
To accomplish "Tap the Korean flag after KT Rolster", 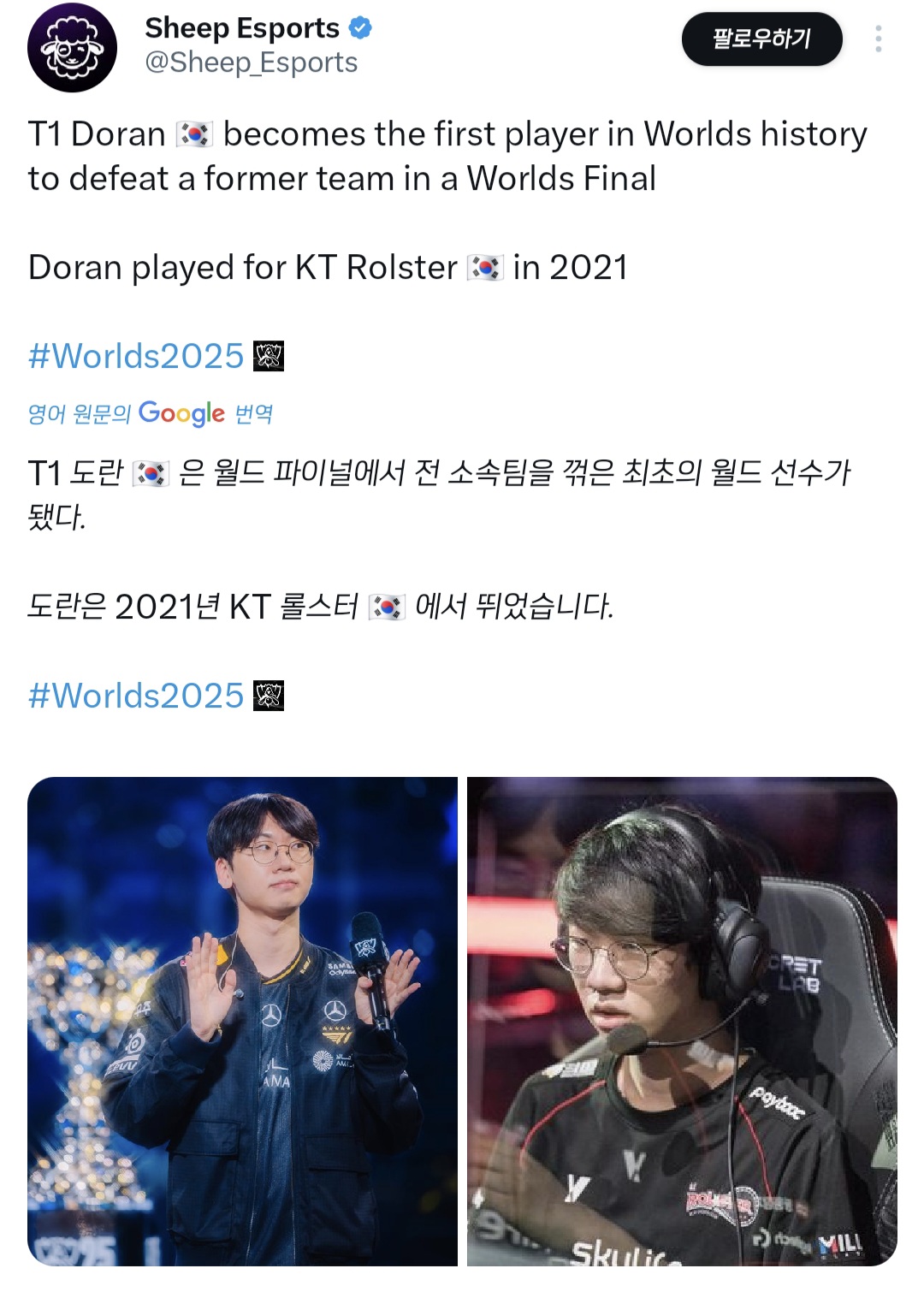I will coord(485,268).
